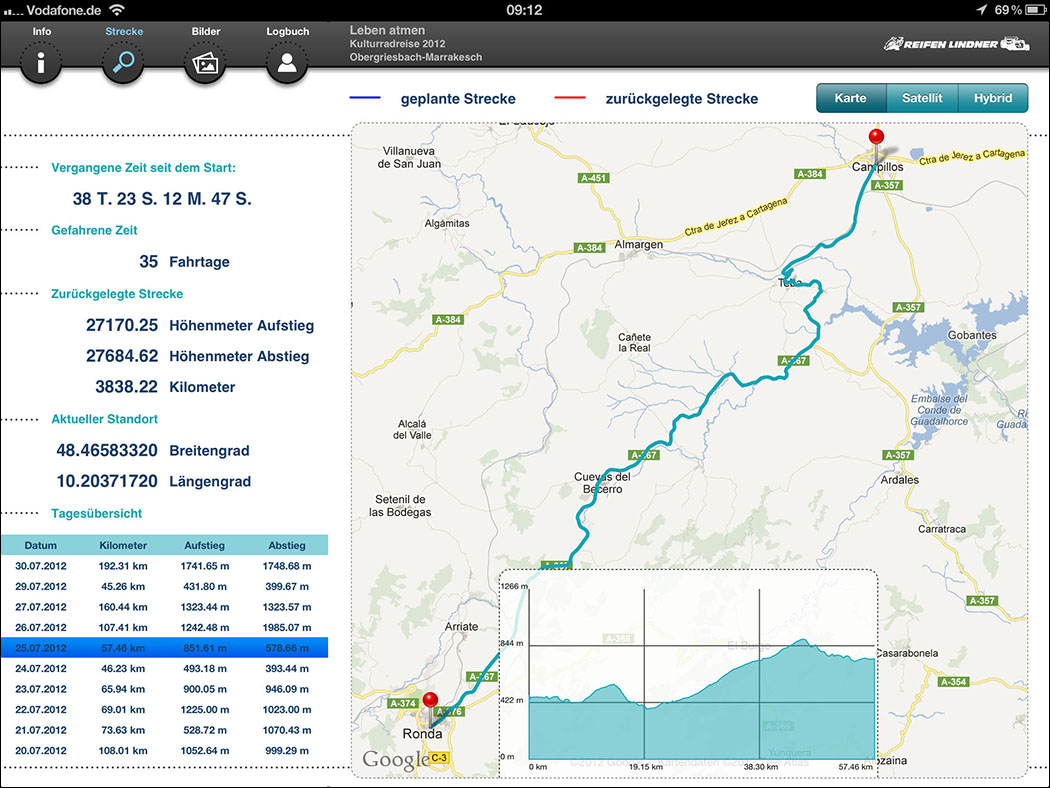Switch map to Hybrid view
The image size is (1050, 788).
(993, 98)
